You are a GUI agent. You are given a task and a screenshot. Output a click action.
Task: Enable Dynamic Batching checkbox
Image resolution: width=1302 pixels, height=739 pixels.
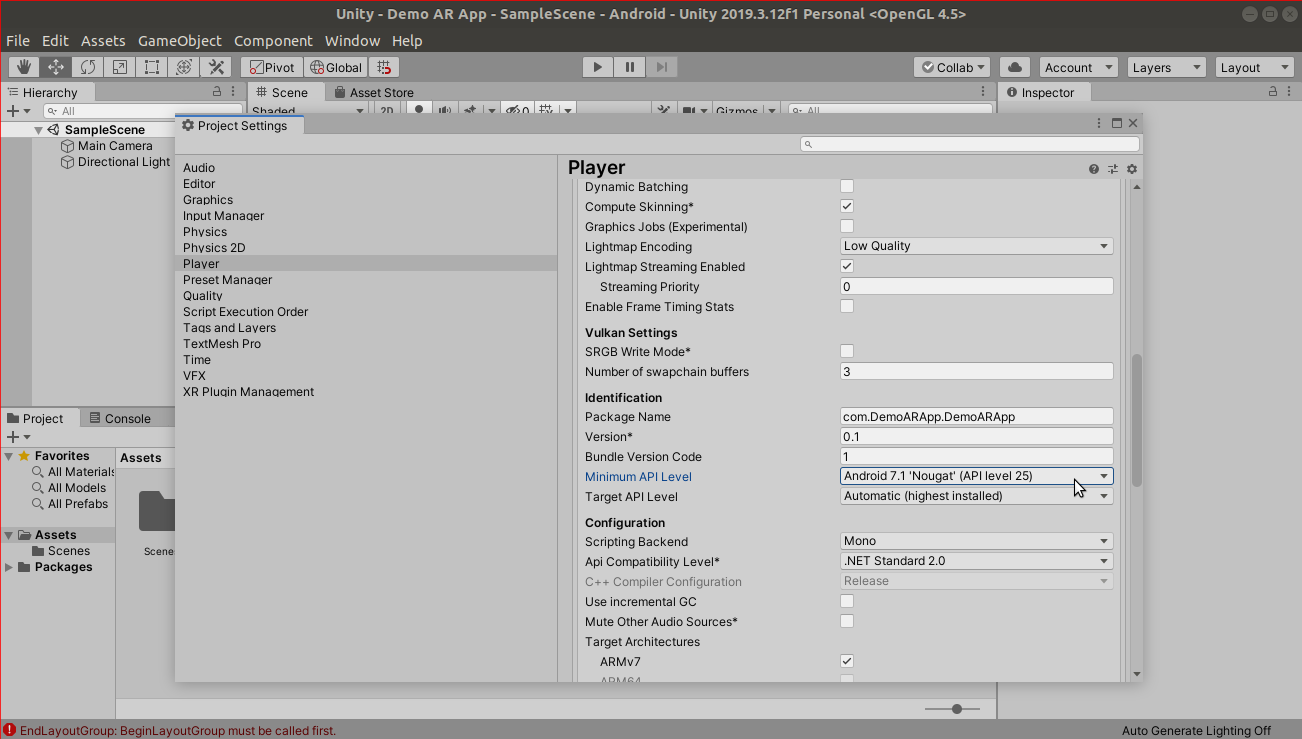pos(847,186)
